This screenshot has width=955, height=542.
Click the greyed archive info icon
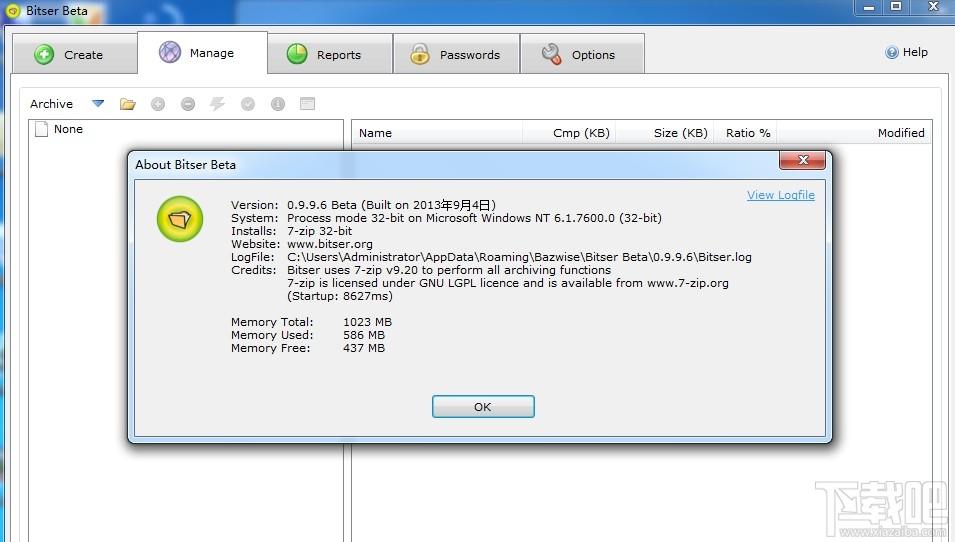[x=278, y=104]
